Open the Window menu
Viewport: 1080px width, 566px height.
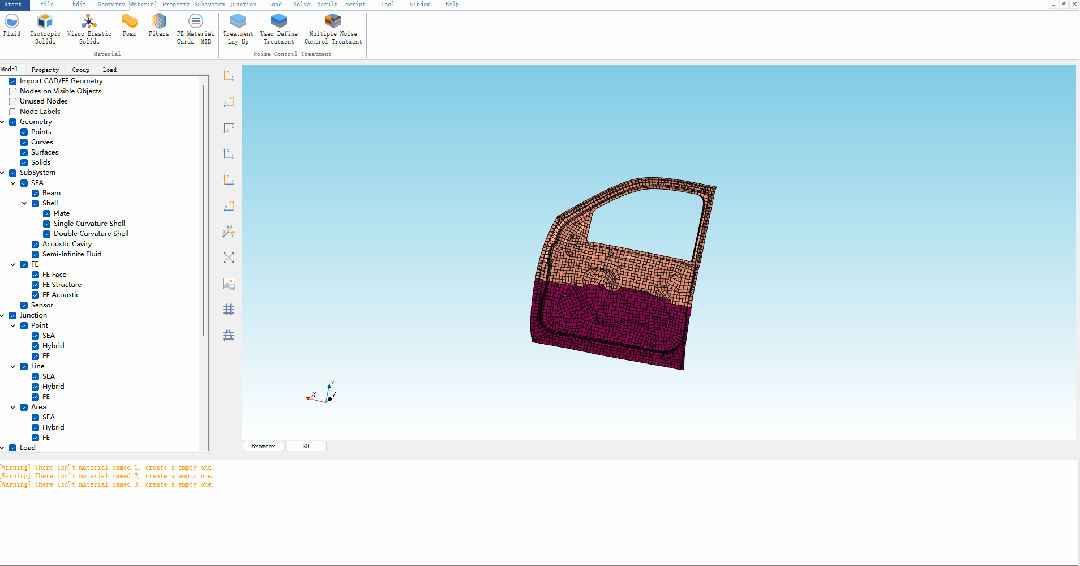tap(419, 4)
